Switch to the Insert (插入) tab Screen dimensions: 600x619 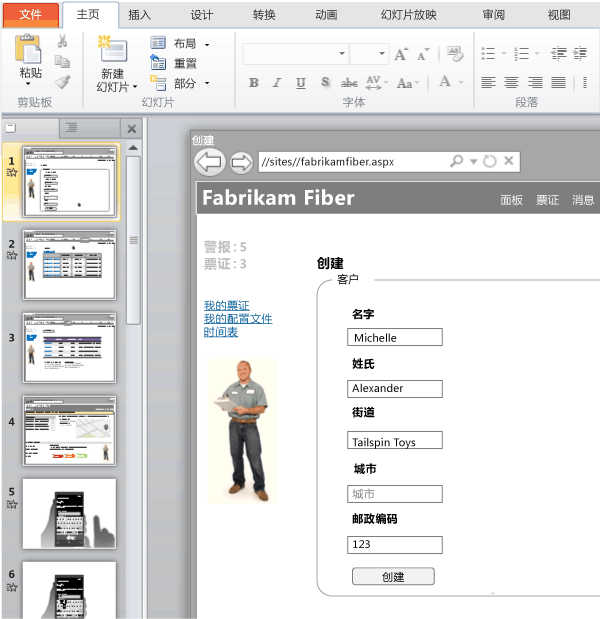click(x=139, y=15)
